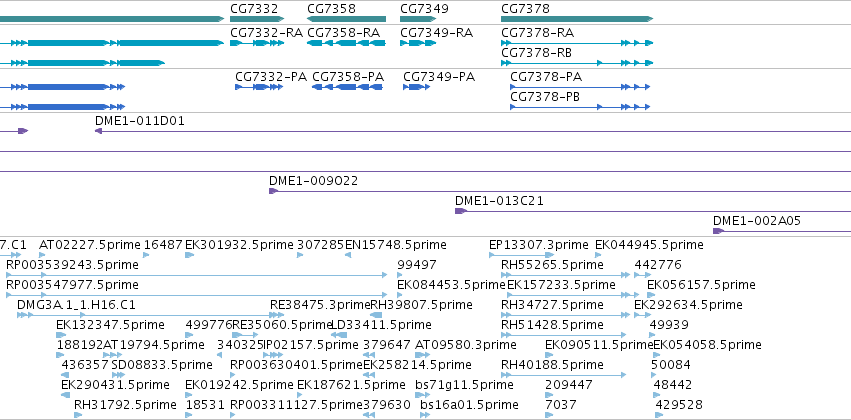Click the RP003539243.5prime EST label
Image resolution: width=851 pixels, height=420 pixels.
coord(72,265)
